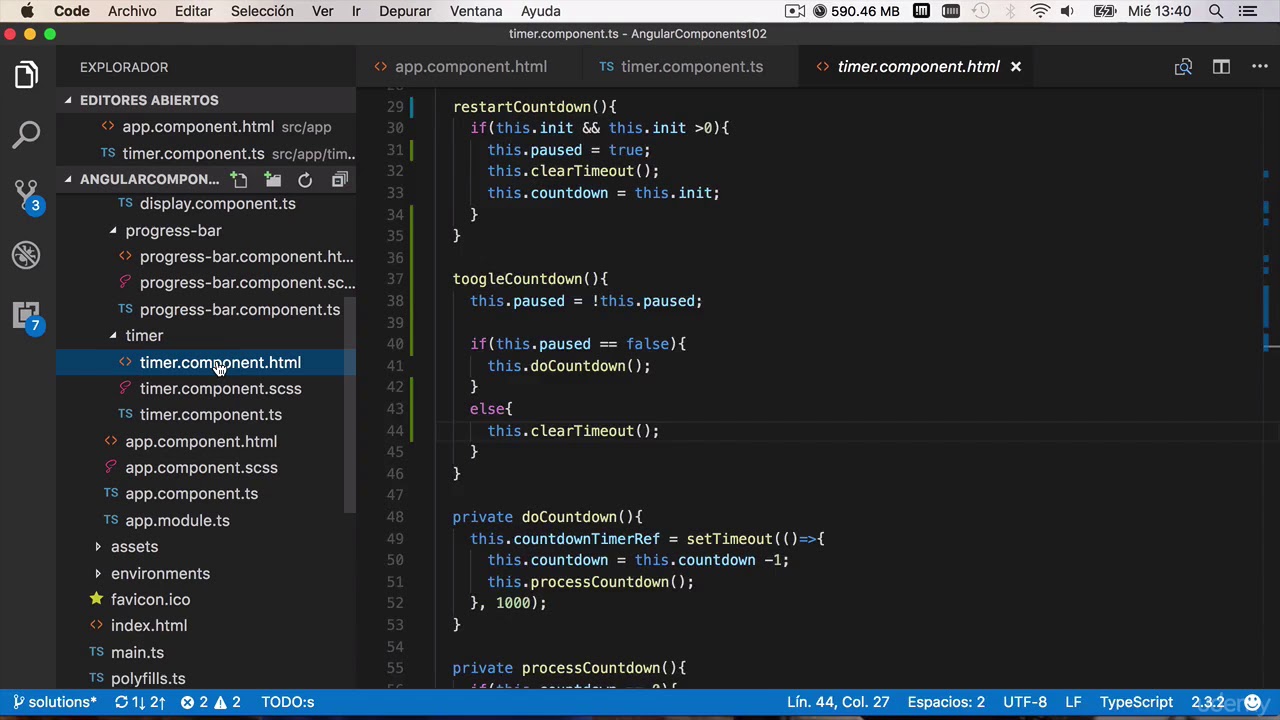Refresh the explorer tree
This screenshot has height=720, width=1280.
pyautogui.click(x=305, y=180)
